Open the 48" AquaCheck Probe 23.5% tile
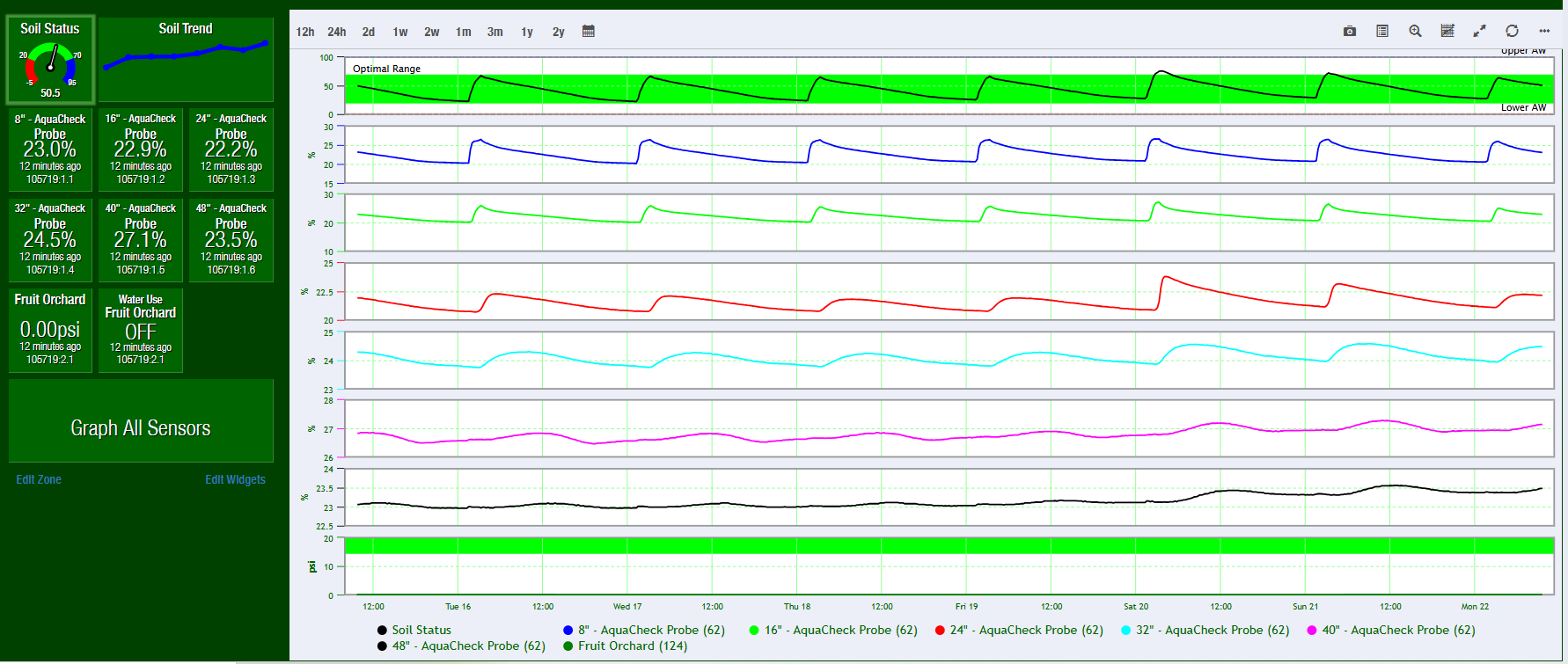Screen dimensions: 1568x664 click(x=231, y=240)
